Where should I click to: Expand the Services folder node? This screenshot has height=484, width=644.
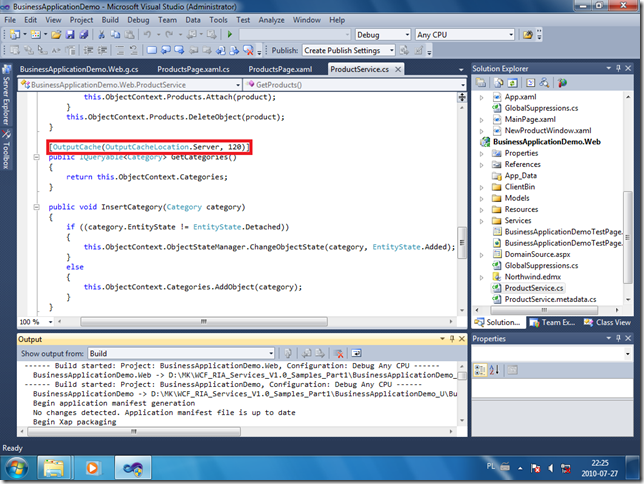(485, 220)
